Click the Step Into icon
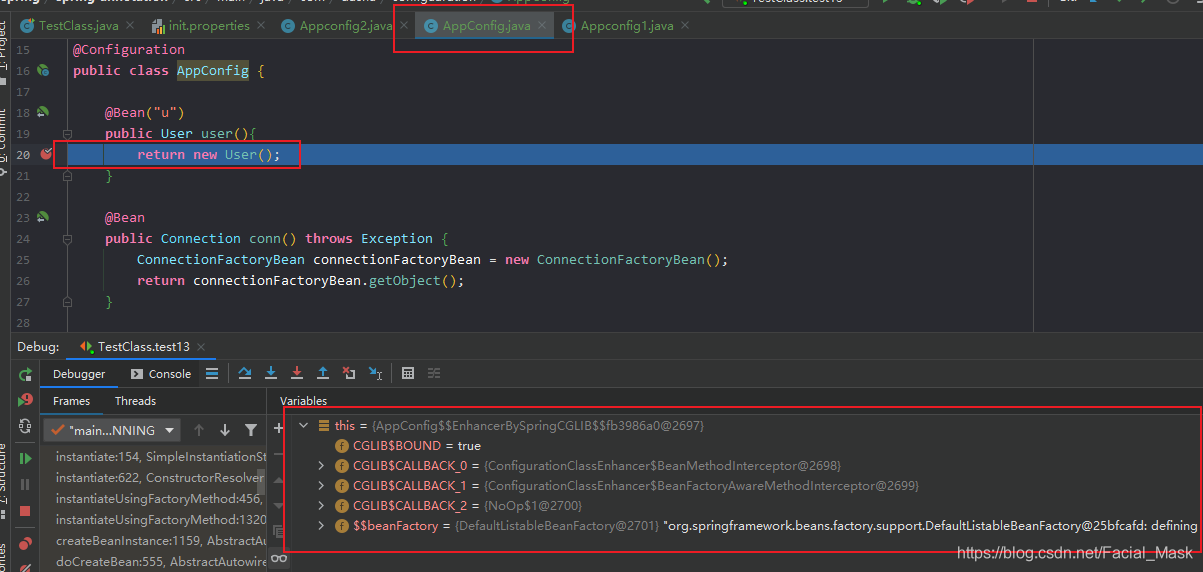The width and height of the screenshot is (1203, 572). coord(271,373)
